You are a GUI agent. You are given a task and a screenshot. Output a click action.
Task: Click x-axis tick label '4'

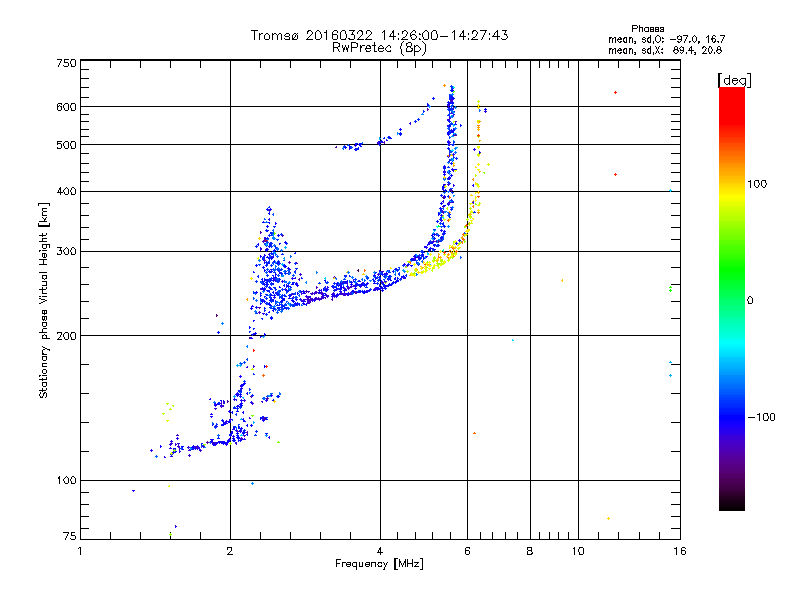[x=380, y=551]
